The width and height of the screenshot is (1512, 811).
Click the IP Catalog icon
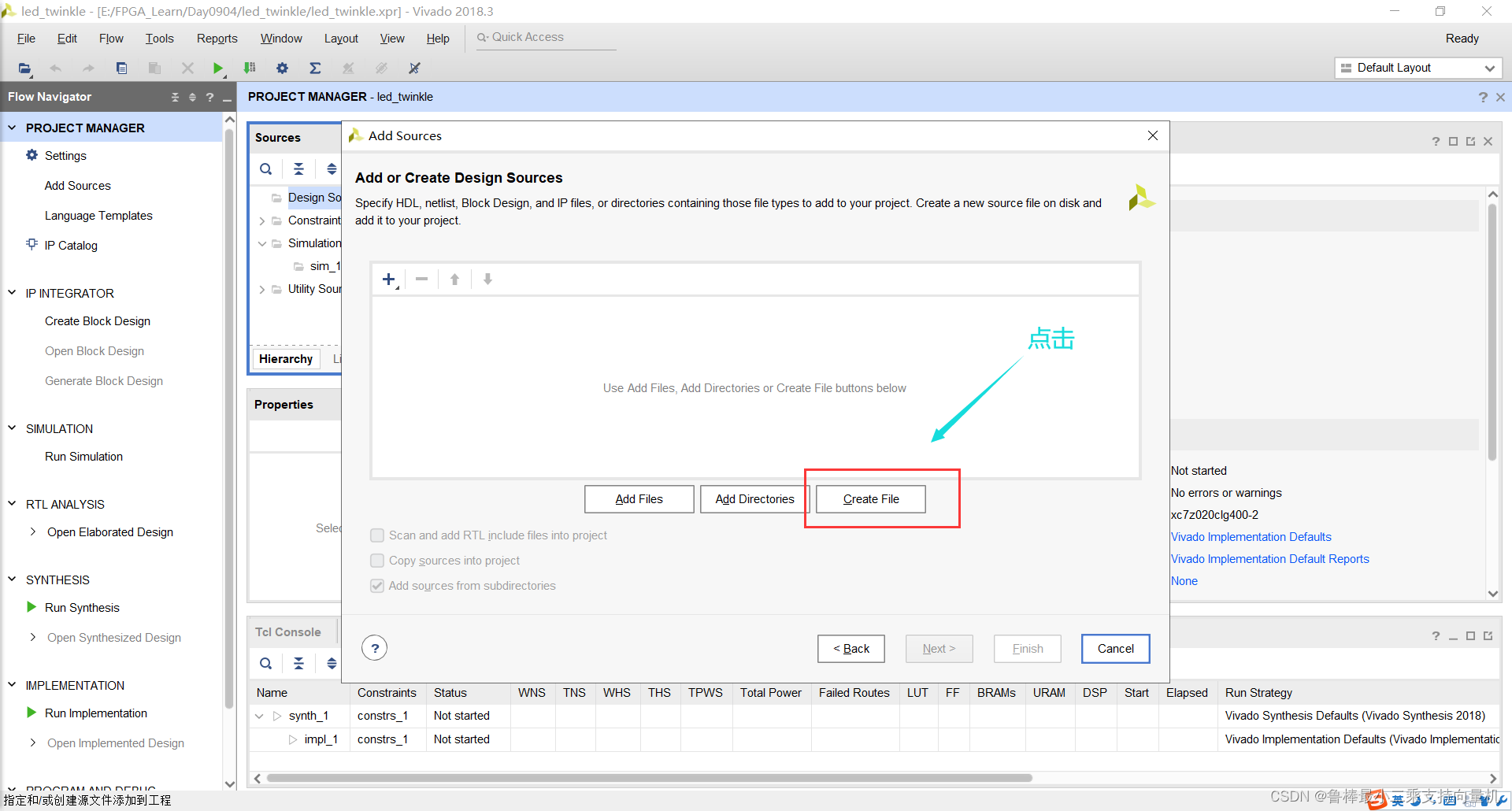[32, 244]
